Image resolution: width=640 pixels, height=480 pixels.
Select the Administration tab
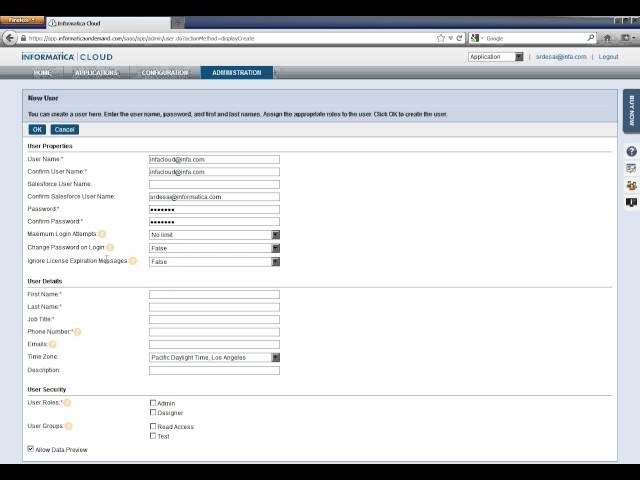pyautogui.click(x=237, y=73)
